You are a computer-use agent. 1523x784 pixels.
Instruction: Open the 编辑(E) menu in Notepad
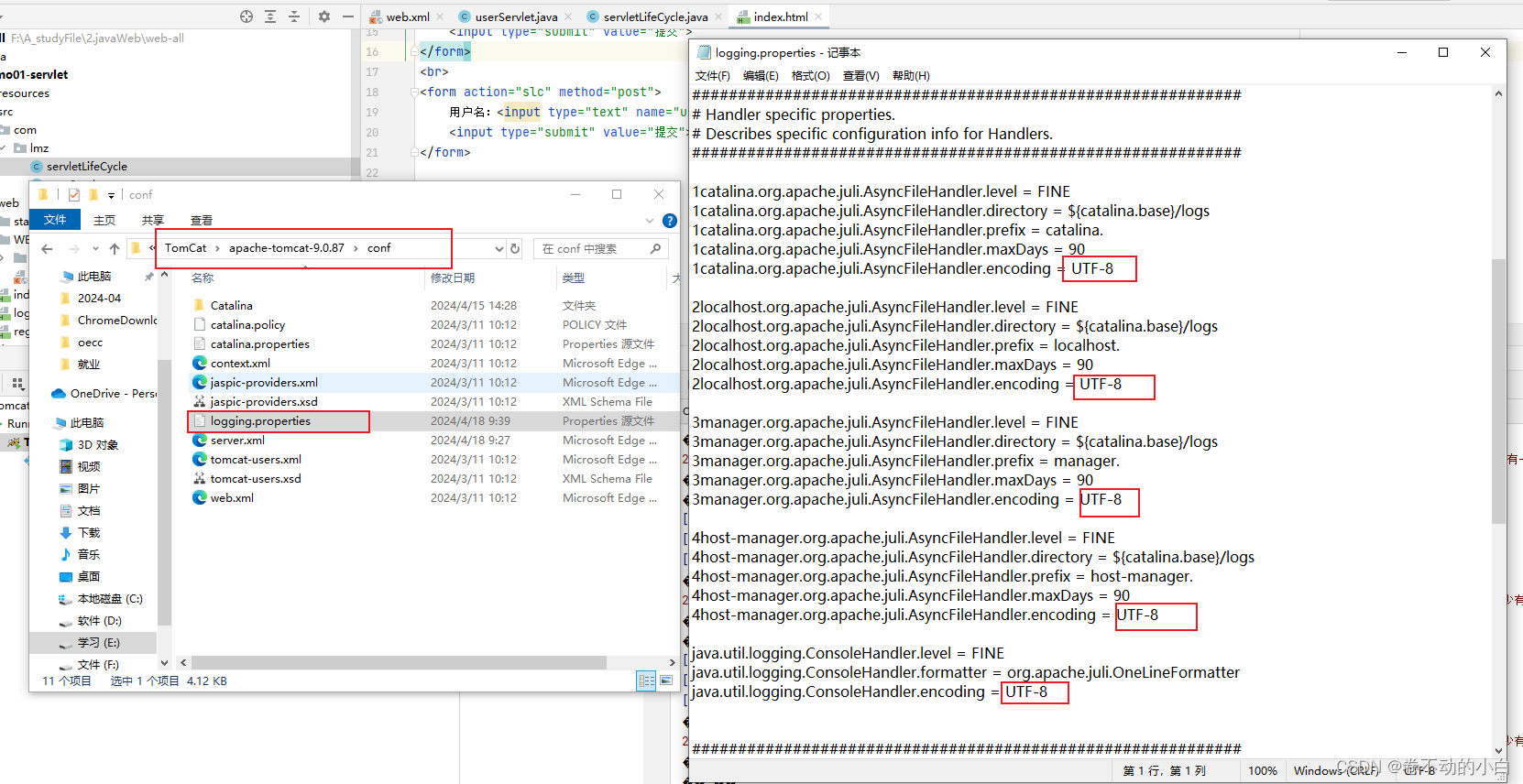click(761, 76)
